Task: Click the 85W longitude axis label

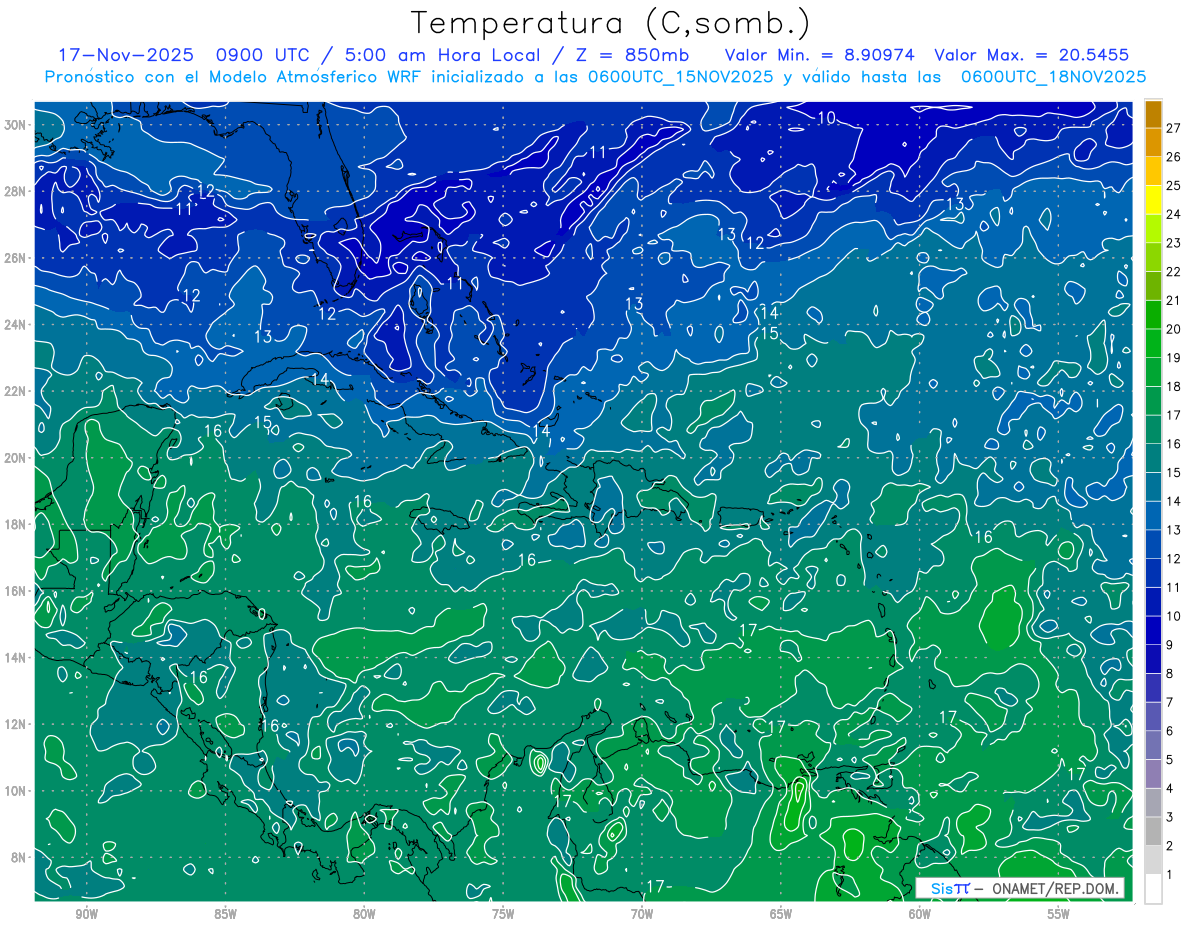Action: click(225, 914)
